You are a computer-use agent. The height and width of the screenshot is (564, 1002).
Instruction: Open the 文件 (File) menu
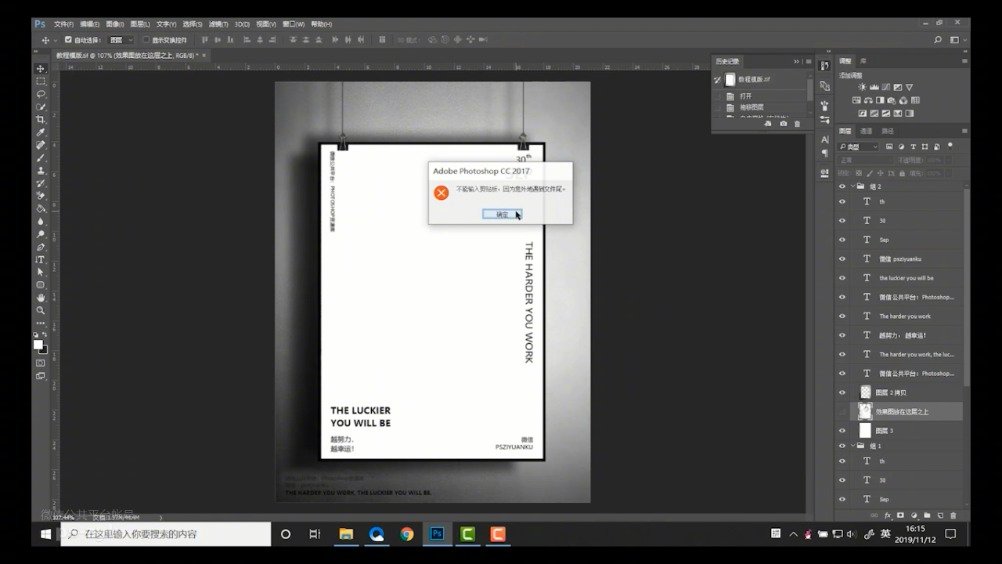(63, 23)
